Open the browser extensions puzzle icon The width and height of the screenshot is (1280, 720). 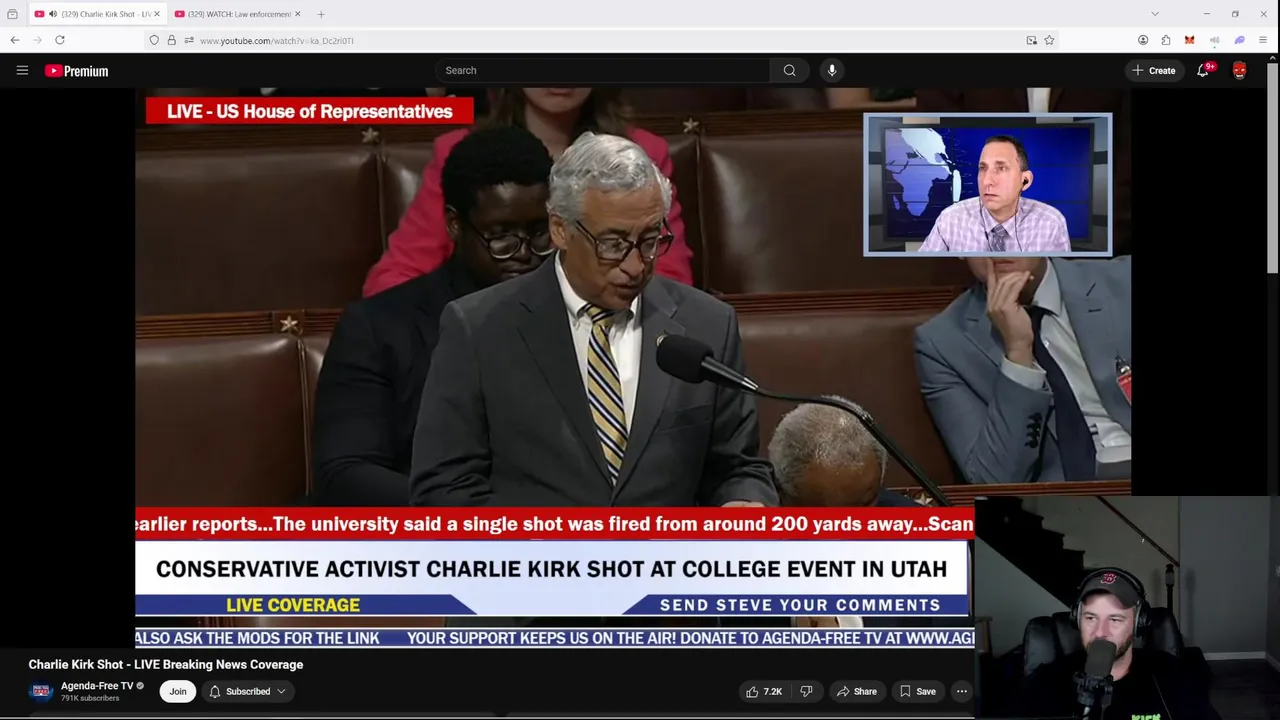[1166, 40]
